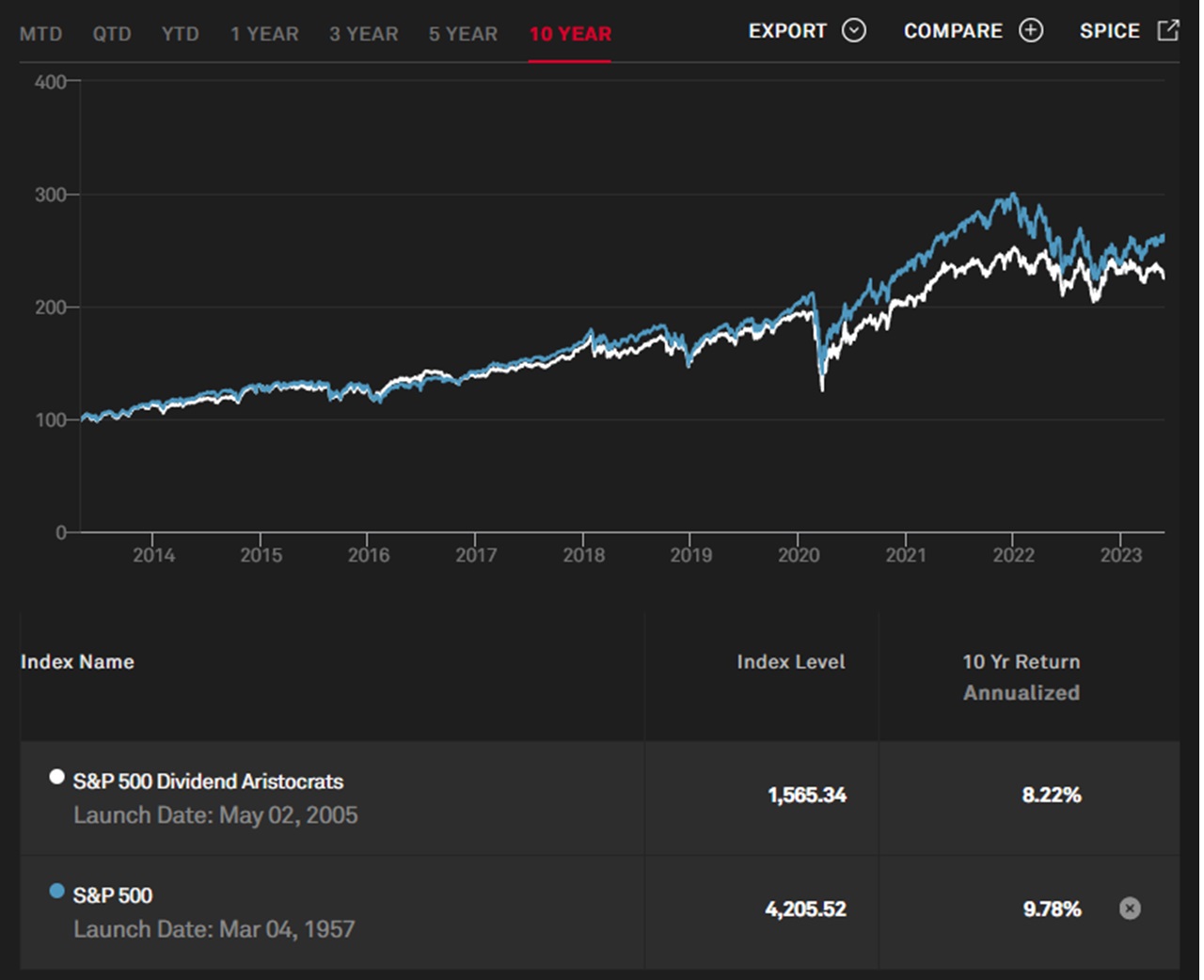Click the COMPARE label
Screen dimensions: 1204x980
click(x=953, y=31)
